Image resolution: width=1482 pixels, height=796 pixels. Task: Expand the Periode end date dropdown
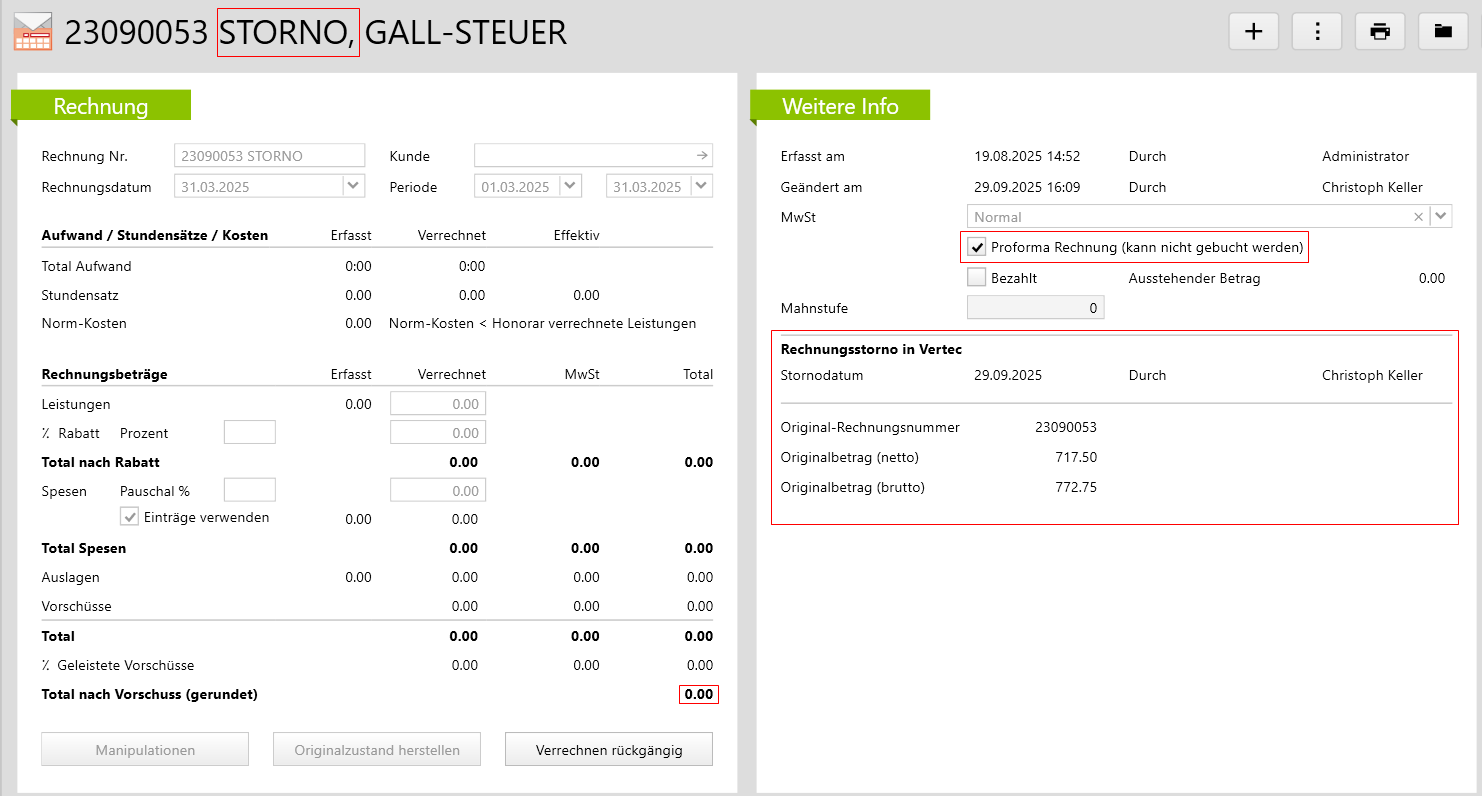[x=702, y=186]
